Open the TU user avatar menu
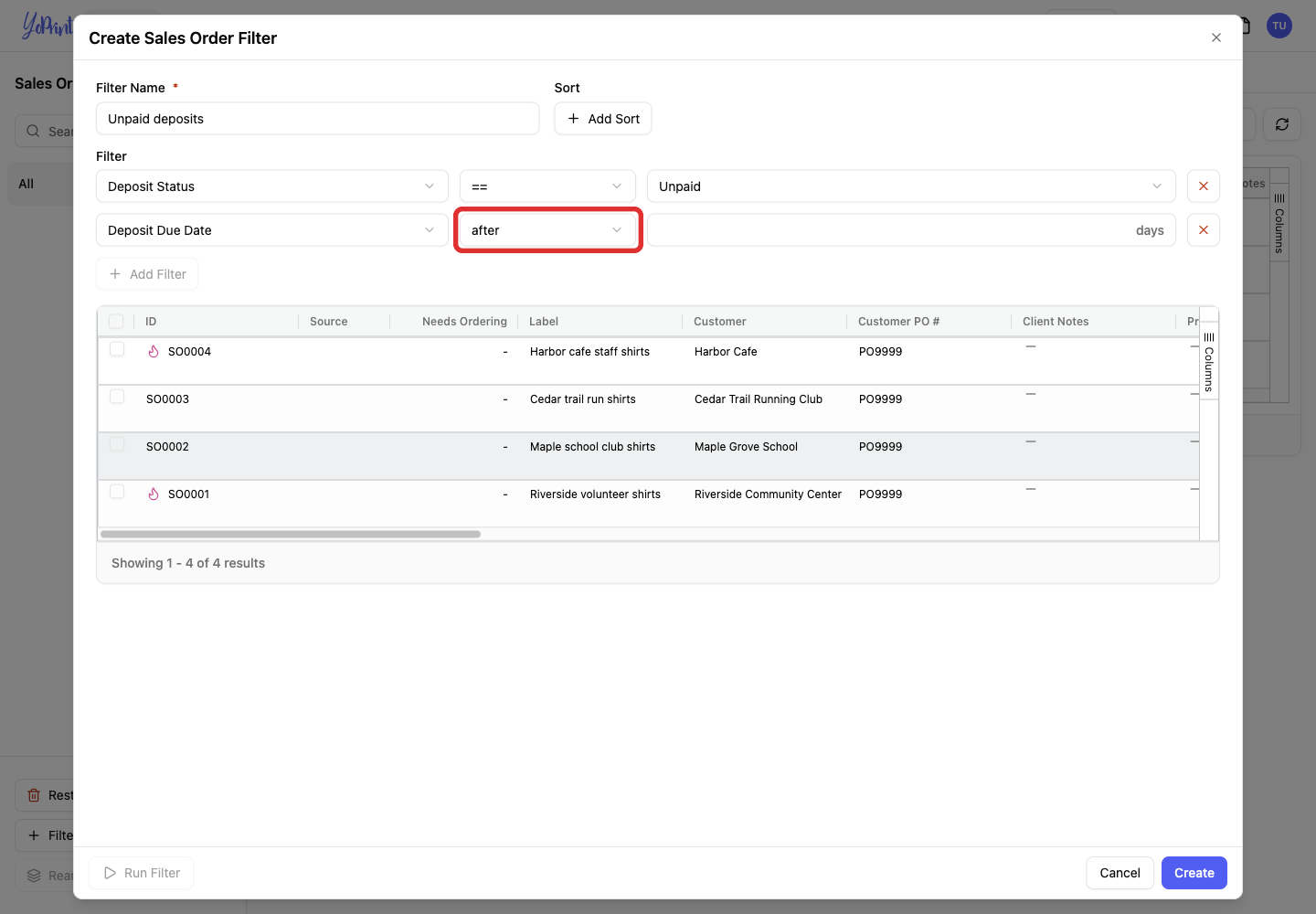 tap(1279, 26)
